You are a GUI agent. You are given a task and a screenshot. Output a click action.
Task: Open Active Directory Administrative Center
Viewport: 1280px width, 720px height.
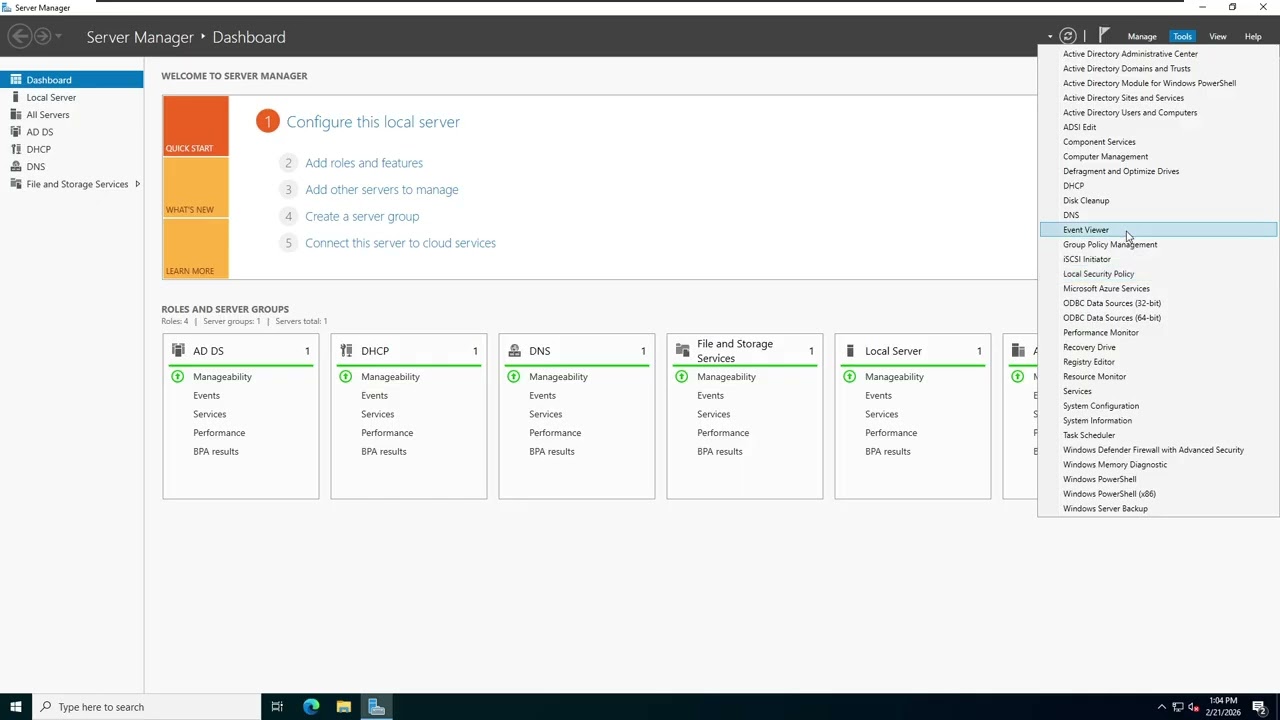point(1158,54)
